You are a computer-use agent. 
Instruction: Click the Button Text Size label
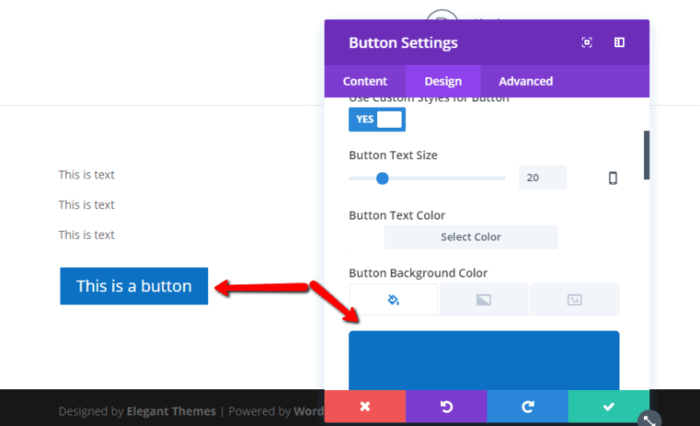[x=393, y=155]
